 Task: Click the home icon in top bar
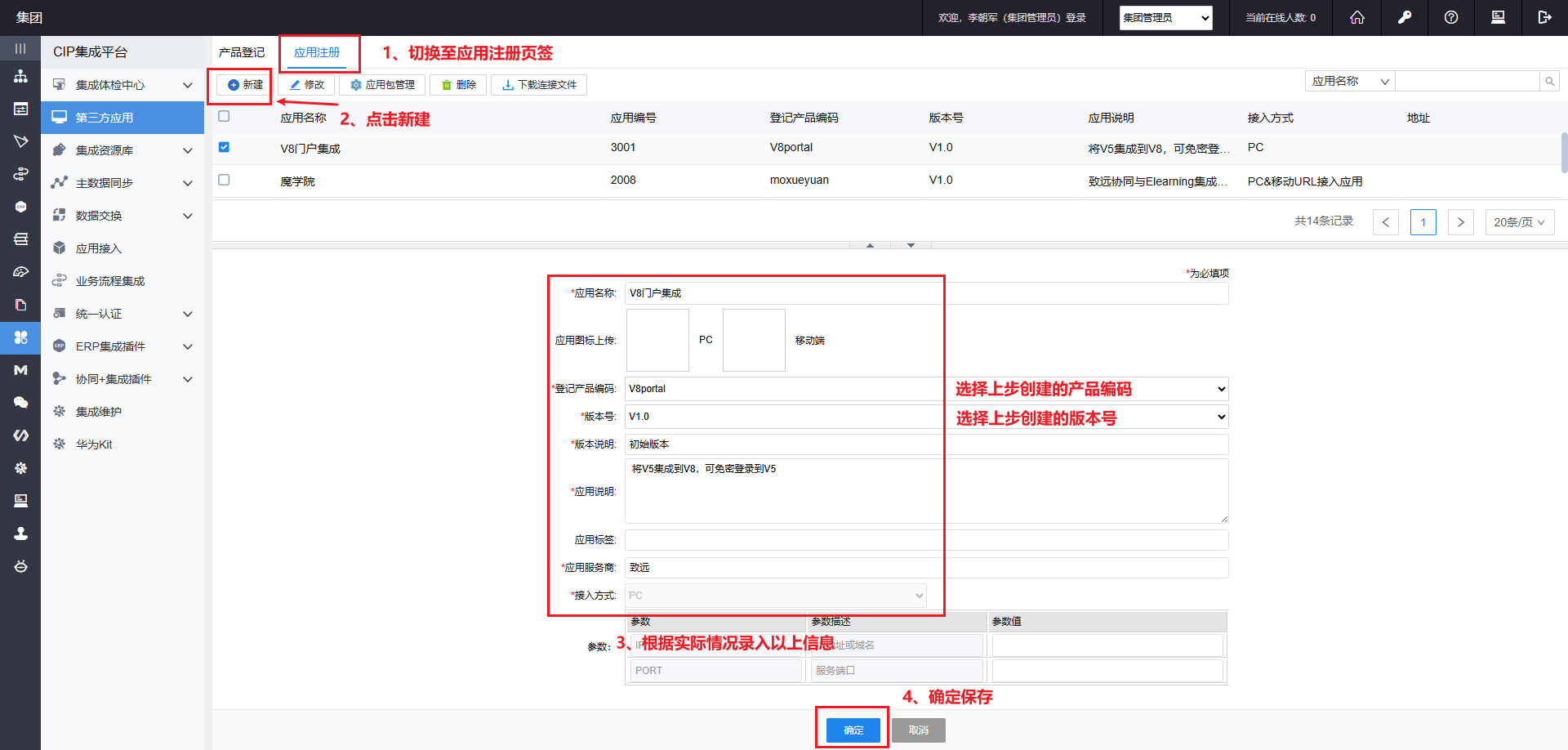(x=1356, y=17)
